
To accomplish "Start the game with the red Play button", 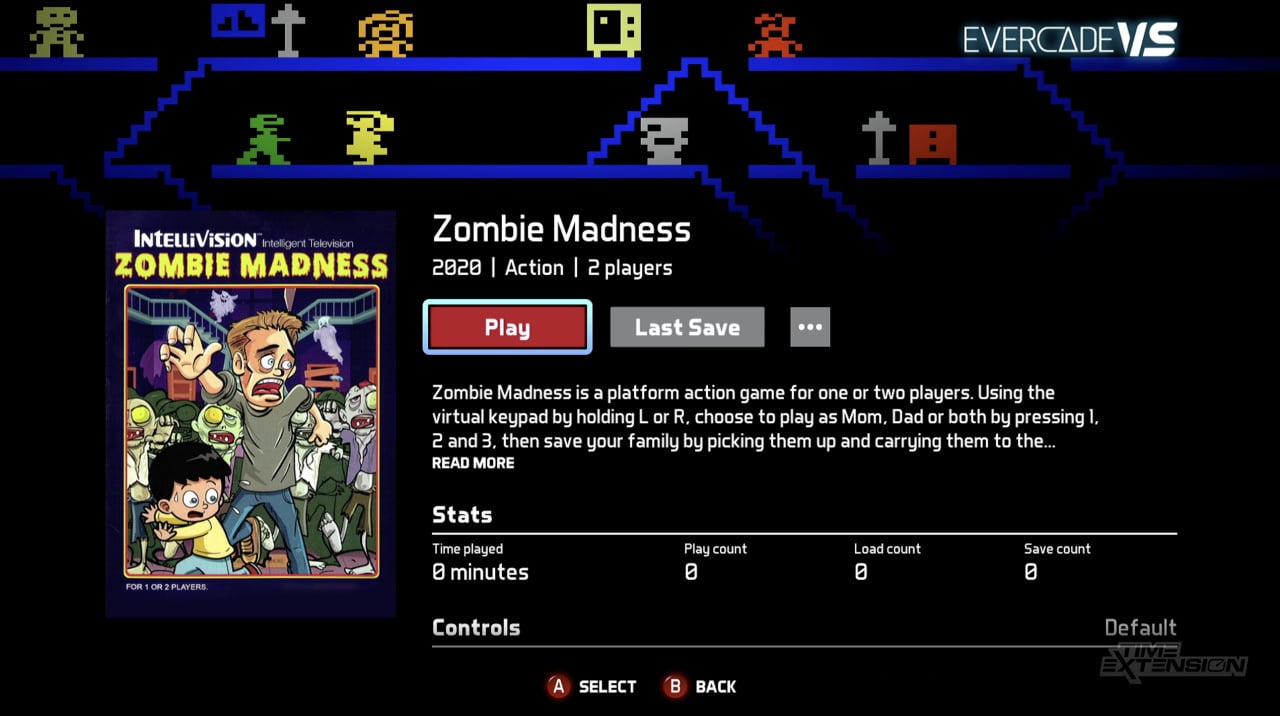I will point(507,327).
